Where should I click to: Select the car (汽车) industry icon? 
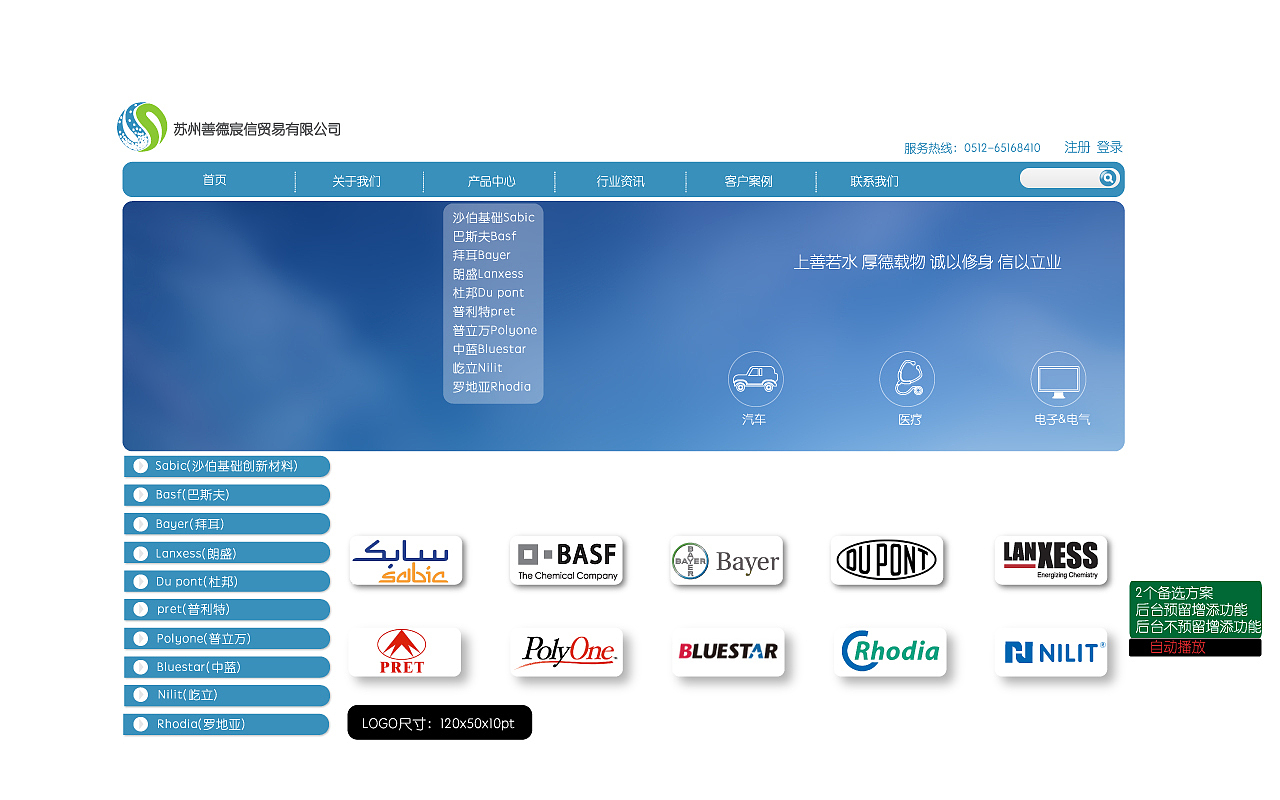click(x=755, y=379)
